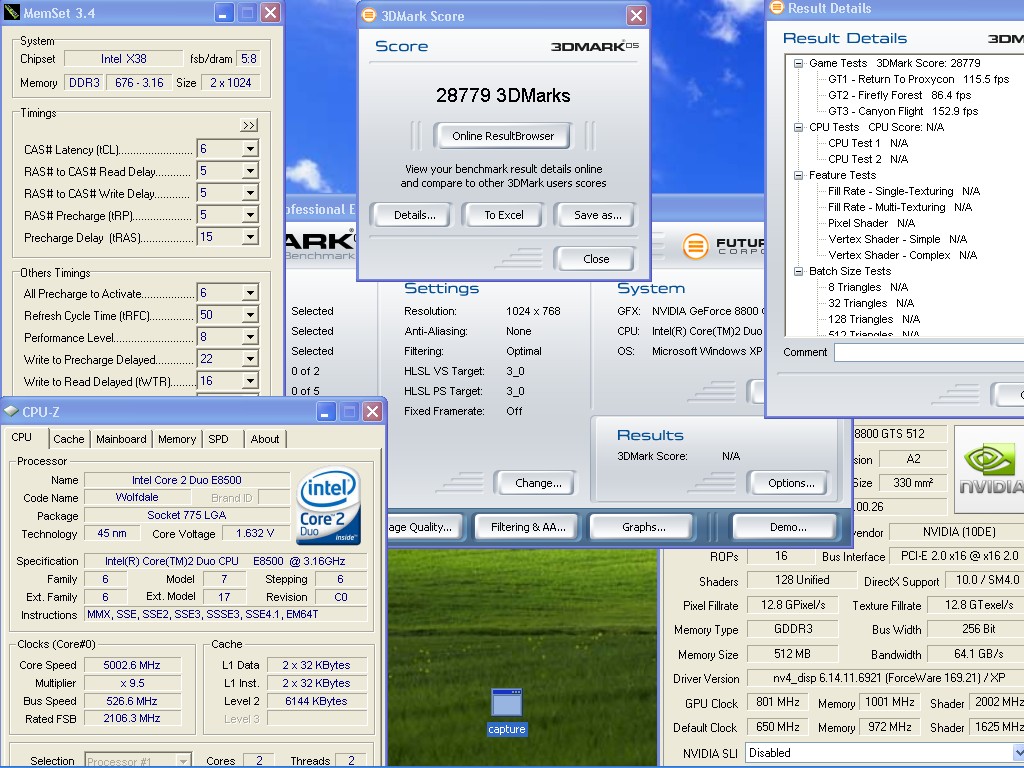Open Refresh Cycle Time (tRFC) dropdown
Image resolution: width=1024 pixels, height=768 pixels.
250,315
